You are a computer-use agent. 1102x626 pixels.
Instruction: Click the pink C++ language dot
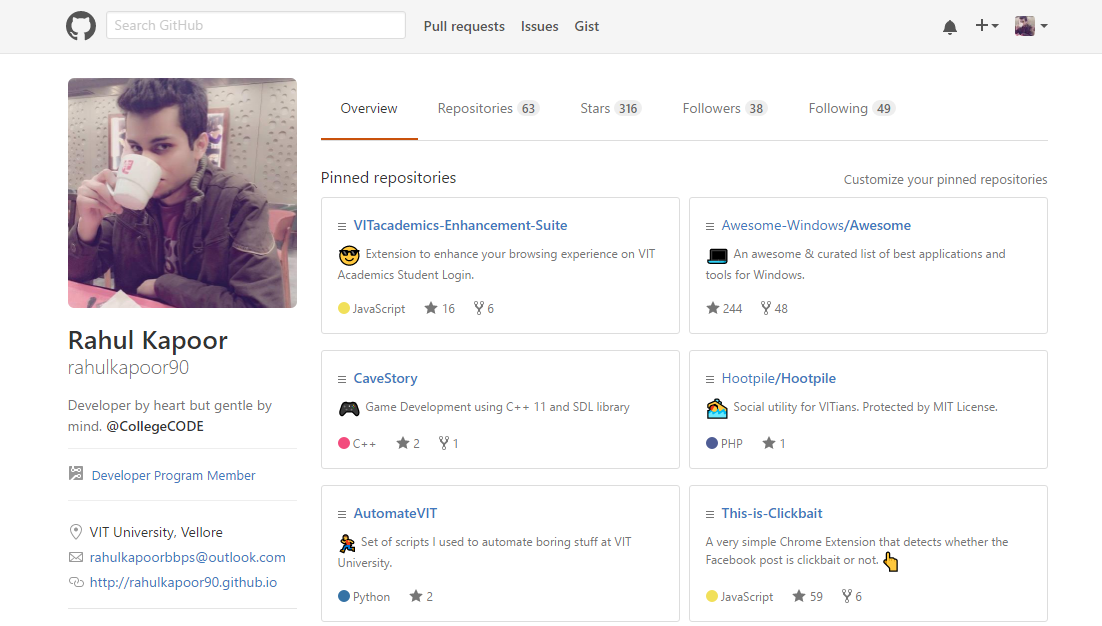coord(344,443)
